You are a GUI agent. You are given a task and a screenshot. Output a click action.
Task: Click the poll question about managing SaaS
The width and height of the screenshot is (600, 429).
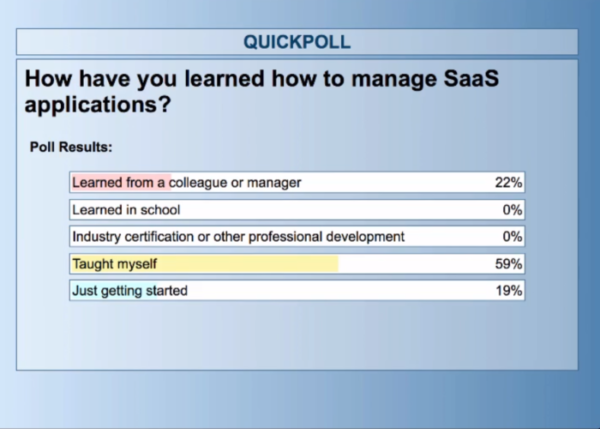[x=262, y=91]
